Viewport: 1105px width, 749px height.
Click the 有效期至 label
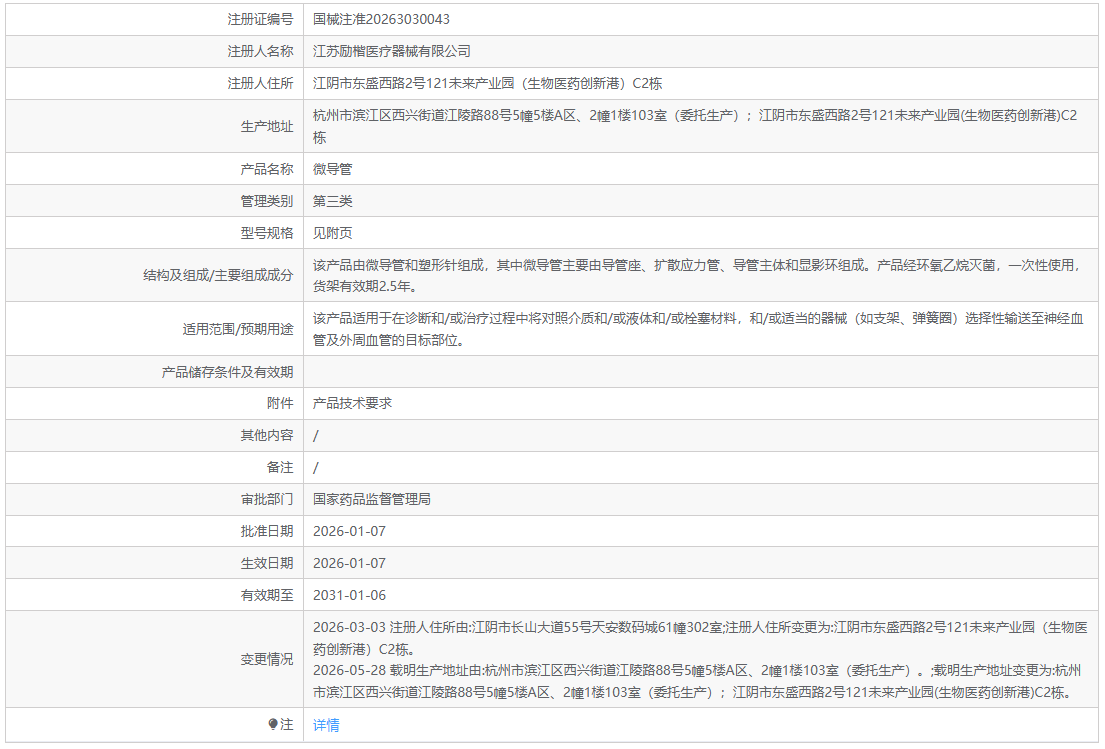[266, 595]
